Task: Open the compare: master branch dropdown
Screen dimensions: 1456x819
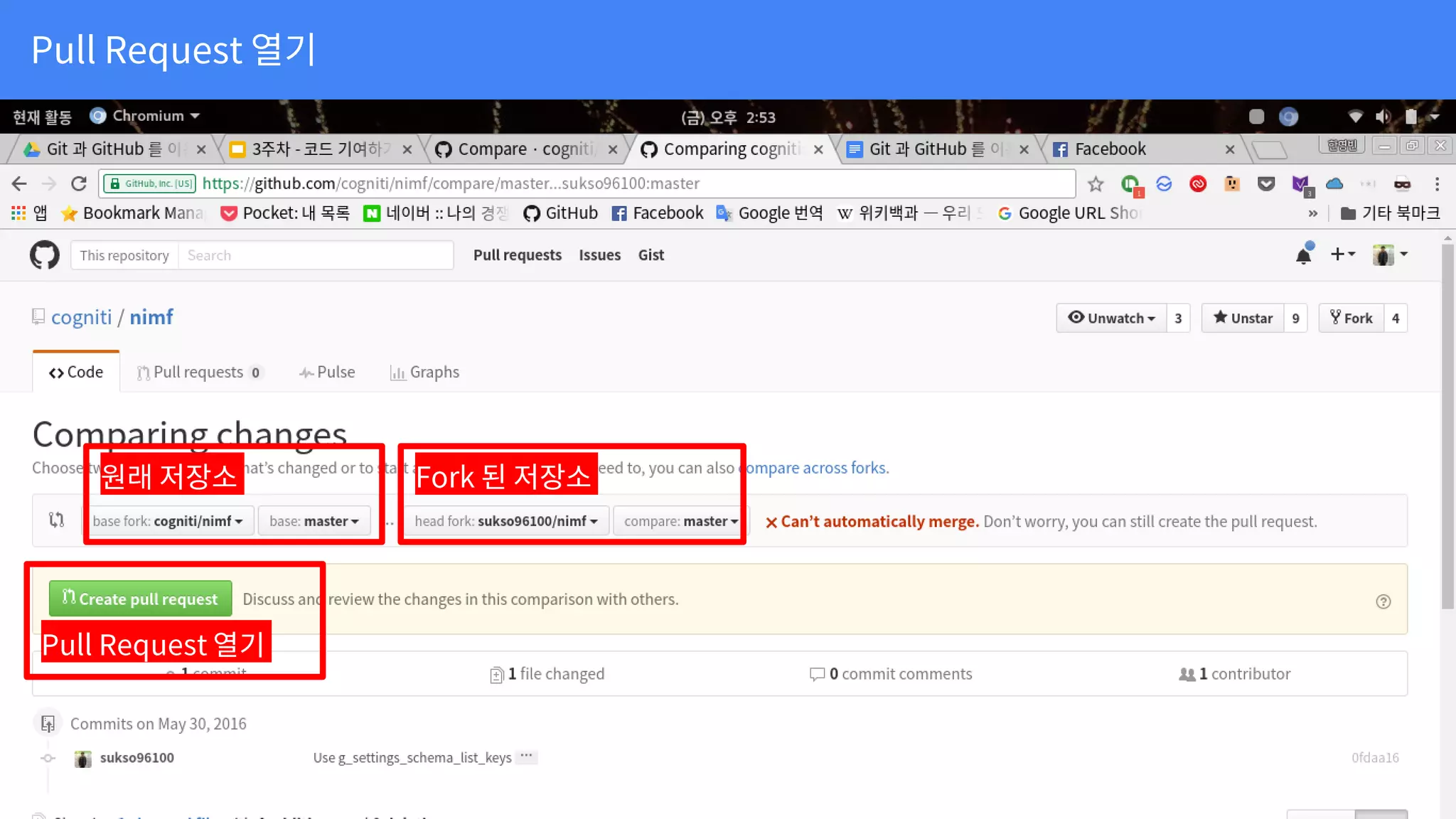Action: (x=680, y=521)
